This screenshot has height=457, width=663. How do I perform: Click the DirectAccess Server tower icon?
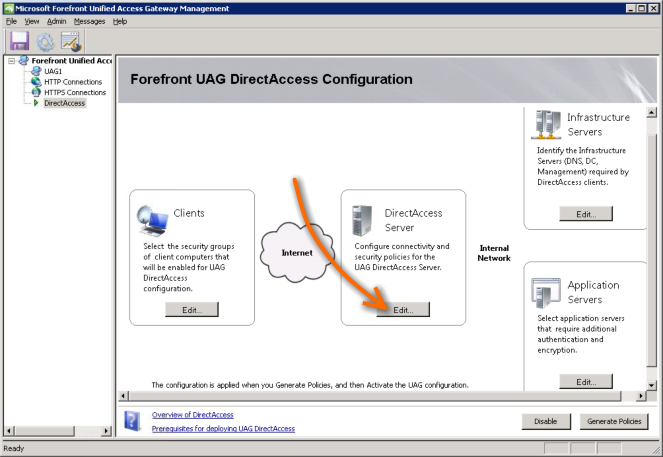(362, 220)
